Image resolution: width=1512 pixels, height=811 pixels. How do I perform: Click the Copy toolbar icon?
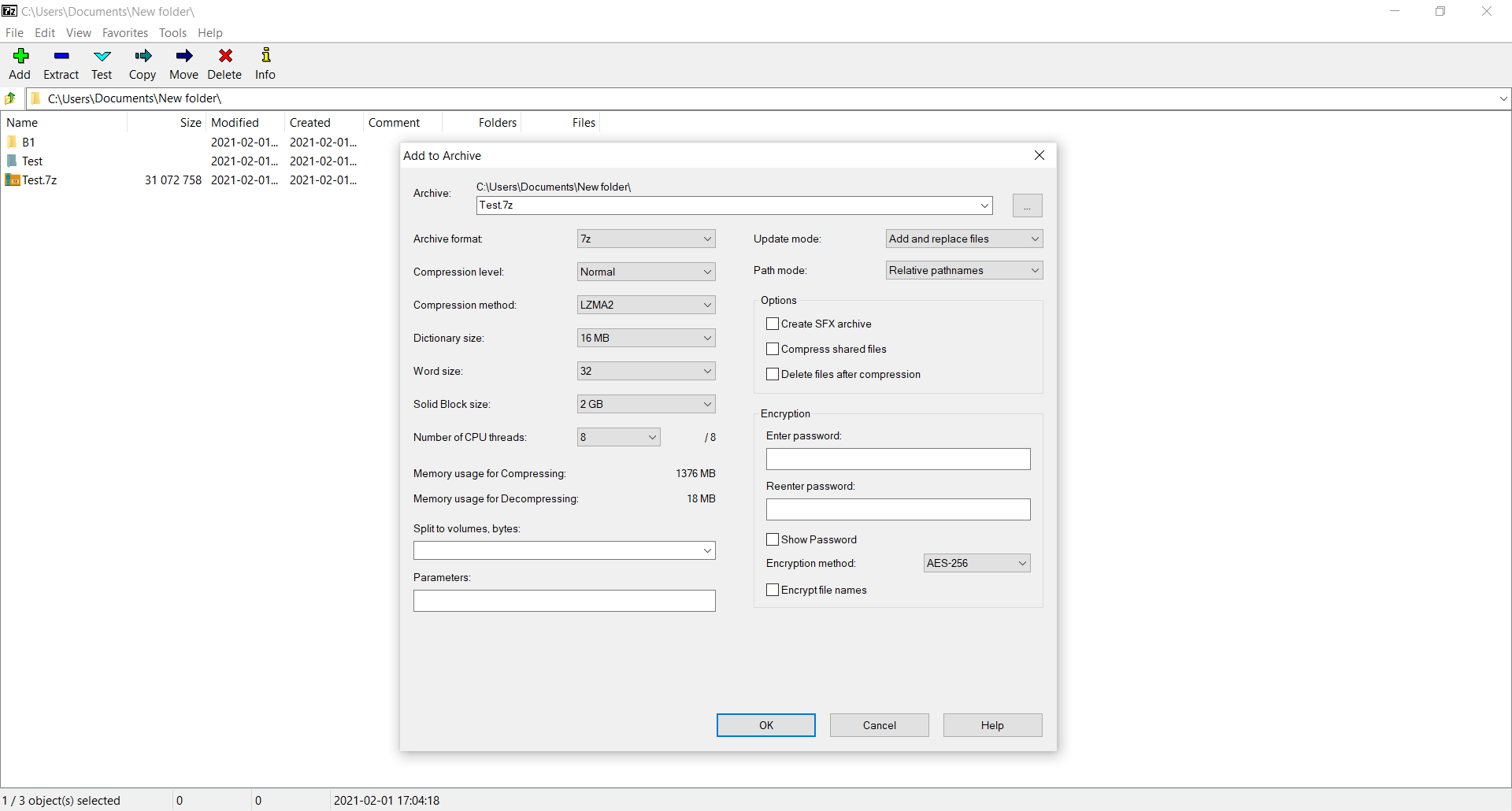(143, 57)
